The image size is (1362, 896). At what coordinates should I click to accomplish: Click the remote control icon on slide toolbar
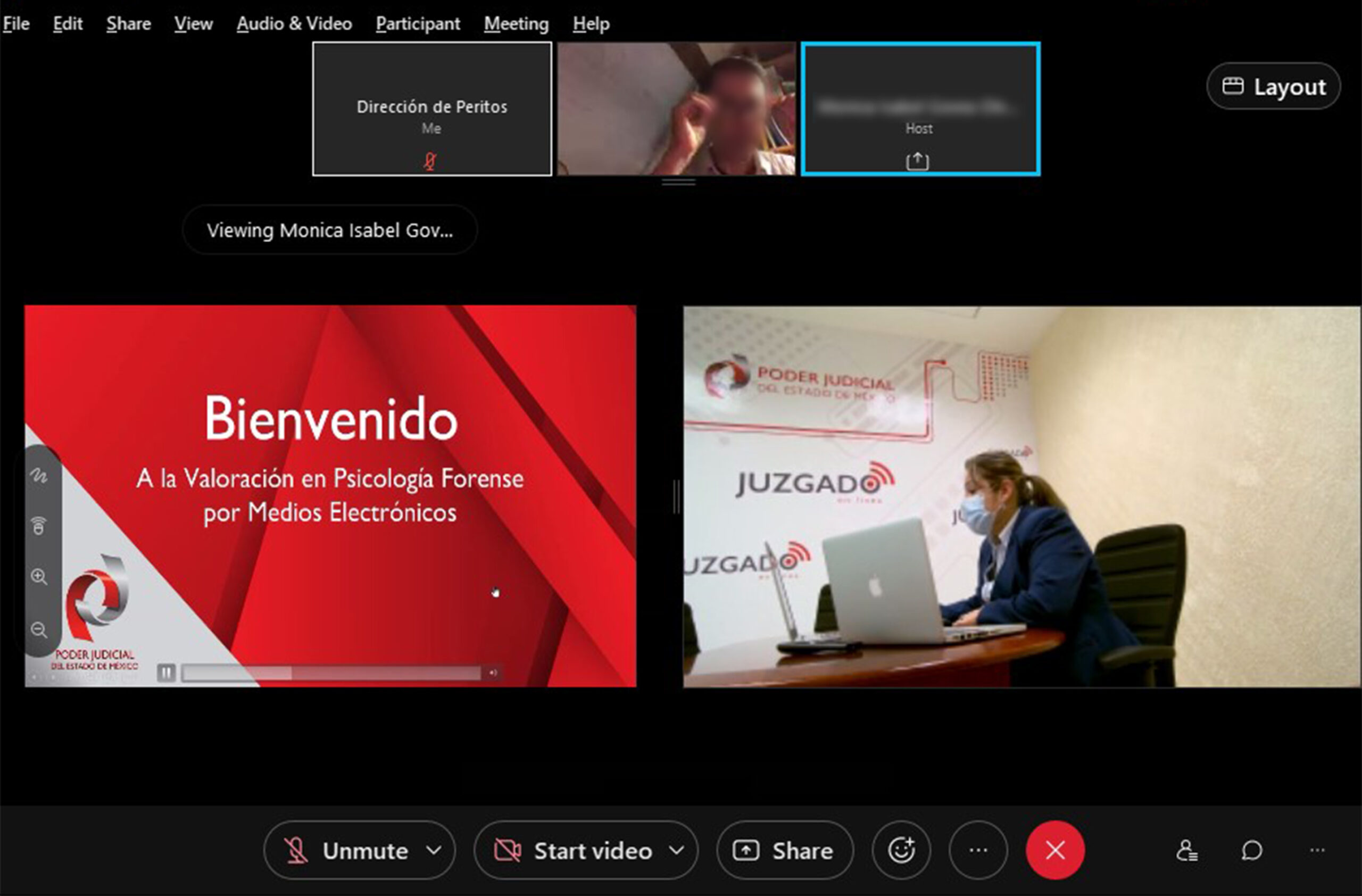point(38,525)
